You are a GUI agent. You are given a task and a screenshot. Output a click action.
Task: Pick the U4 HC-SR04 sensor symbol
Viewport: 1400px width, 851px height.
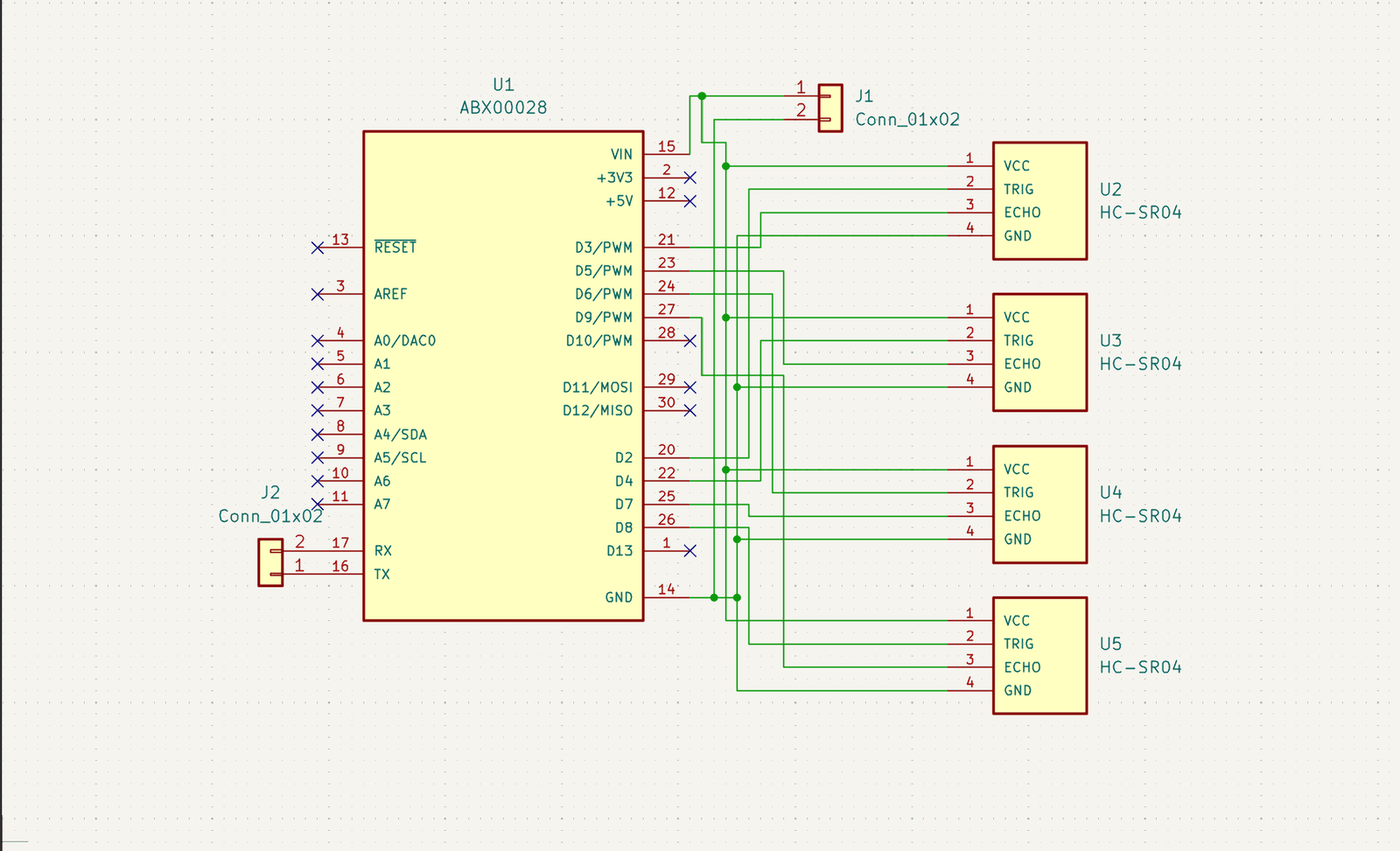(1039, 505)
